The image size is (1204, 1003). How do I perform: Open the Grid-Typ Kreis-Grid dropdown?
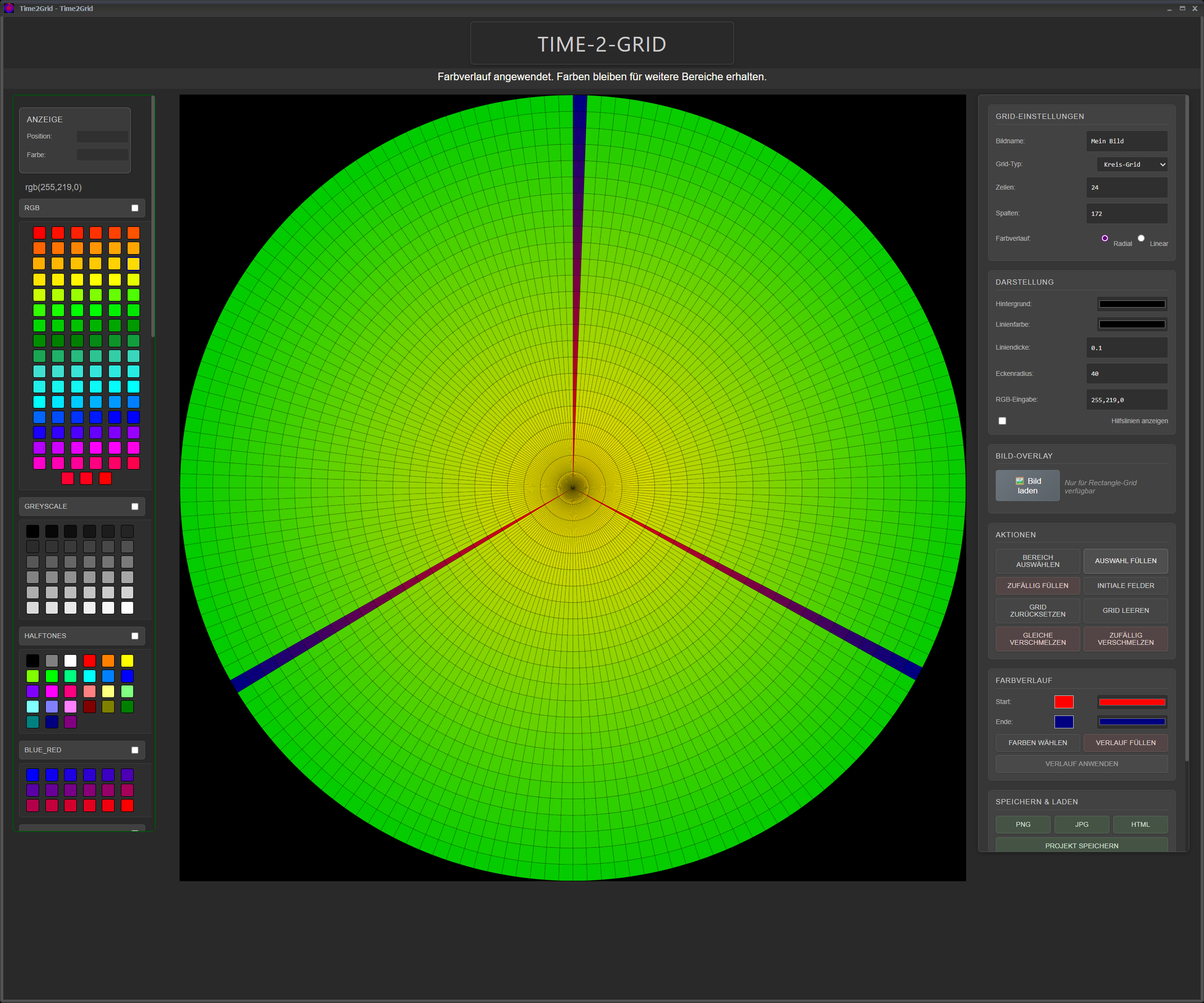[x=1131, y=164]
